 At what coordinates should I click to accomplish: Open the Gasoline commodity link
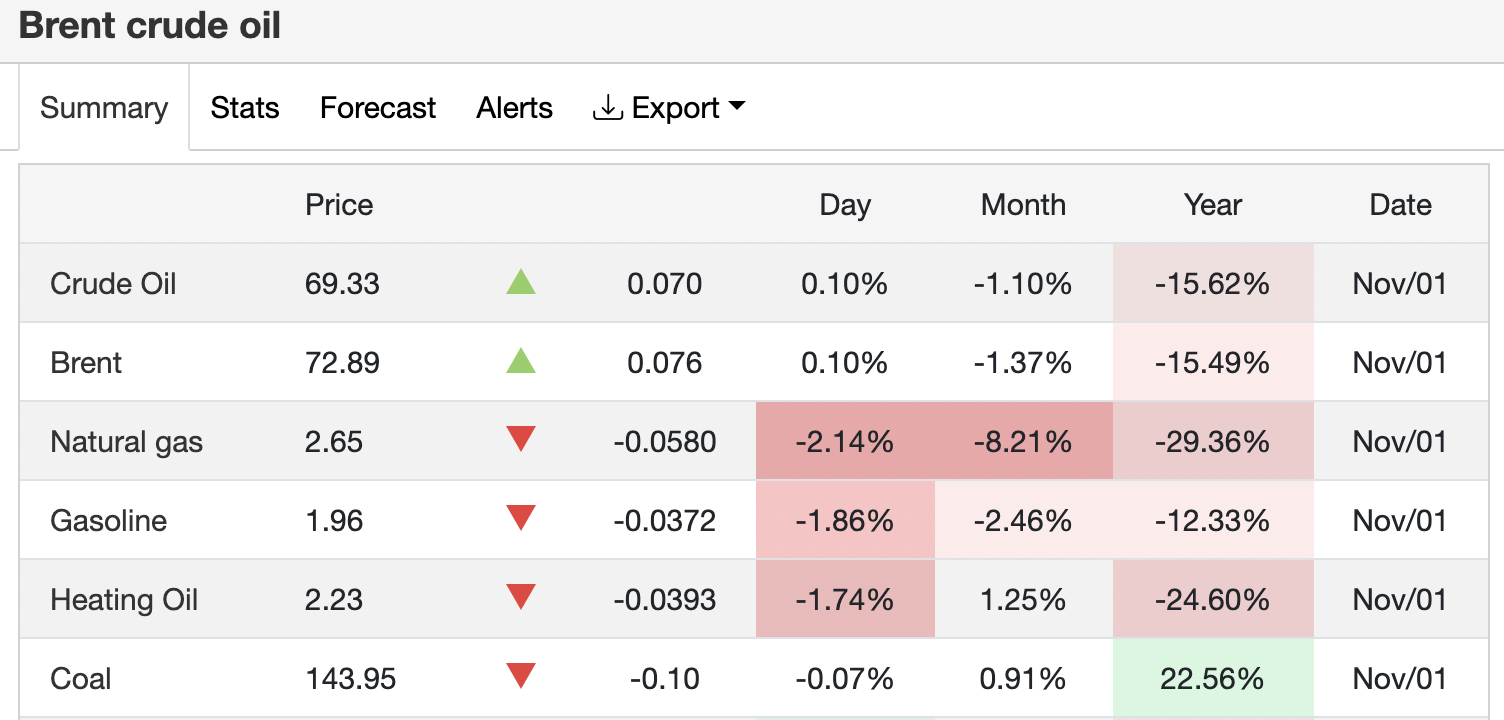pos(108,521)
